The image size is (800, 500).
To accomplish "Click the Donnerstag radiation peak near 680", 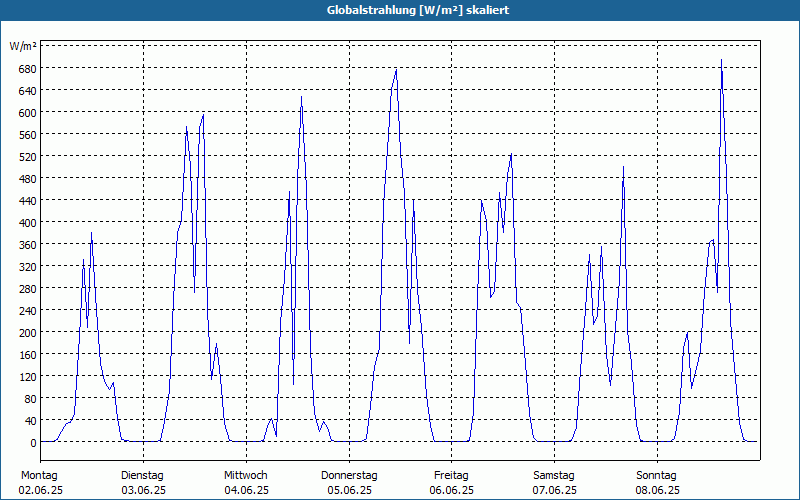I will click(396, 70).
